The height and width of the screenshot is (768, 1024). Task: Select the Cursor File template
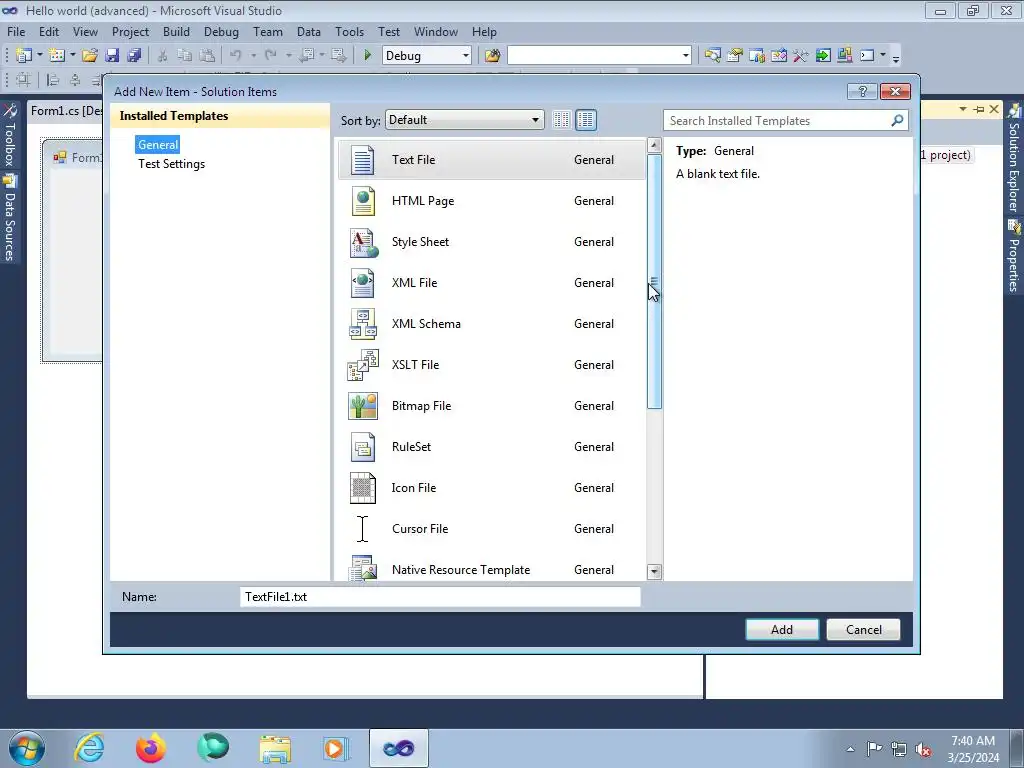point(491,529)
